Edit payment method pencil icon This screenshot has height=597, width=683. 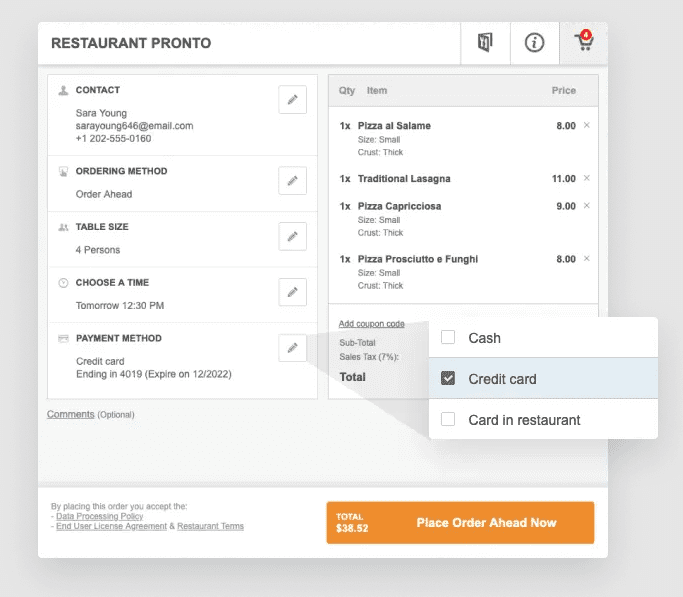pyautogui.click(x=292, y=348)
